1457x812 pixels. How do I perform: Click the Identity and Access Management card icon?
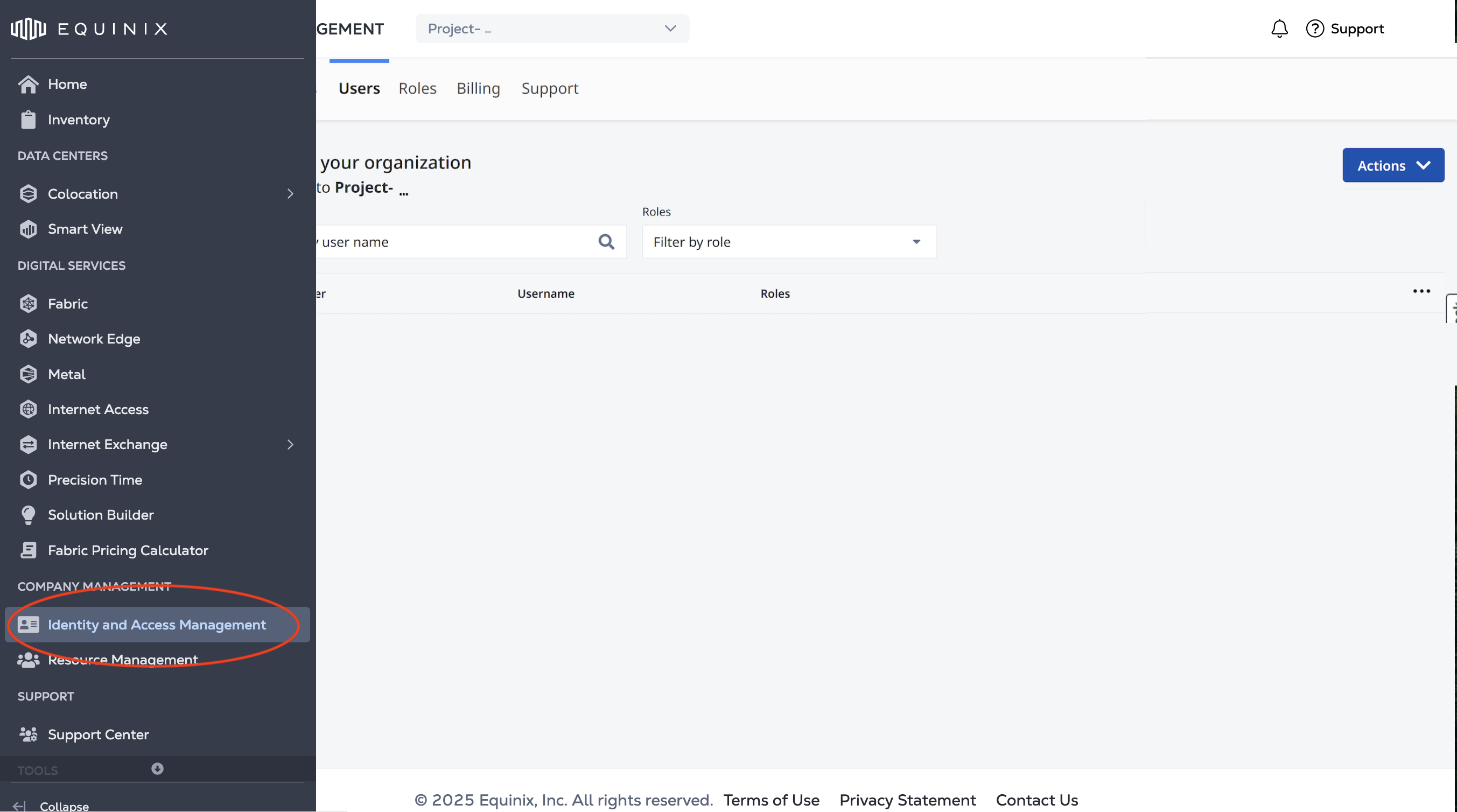(29, 624)
